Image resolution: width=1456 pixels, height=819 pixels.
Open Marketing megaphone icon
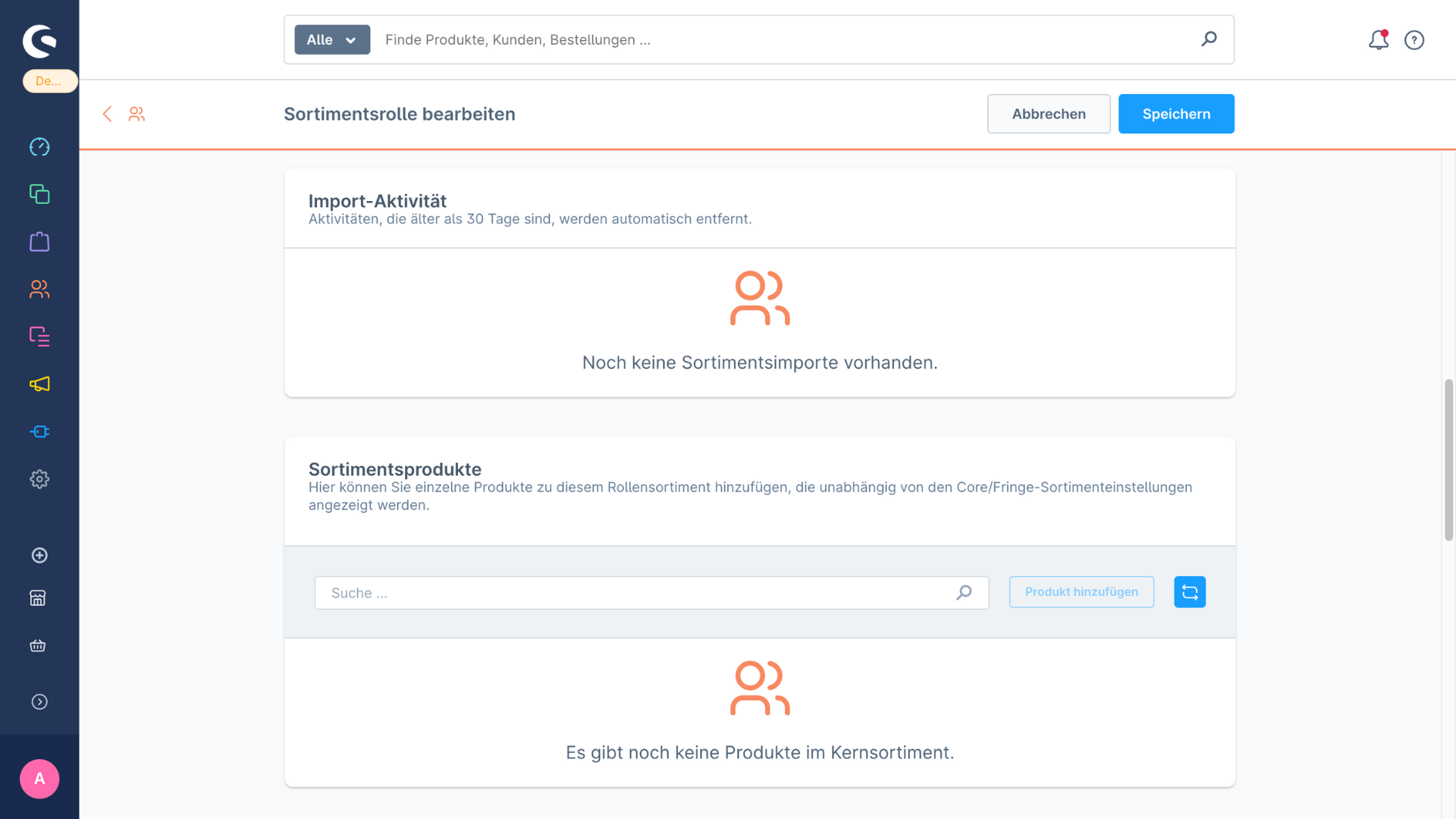coord(39,384)
